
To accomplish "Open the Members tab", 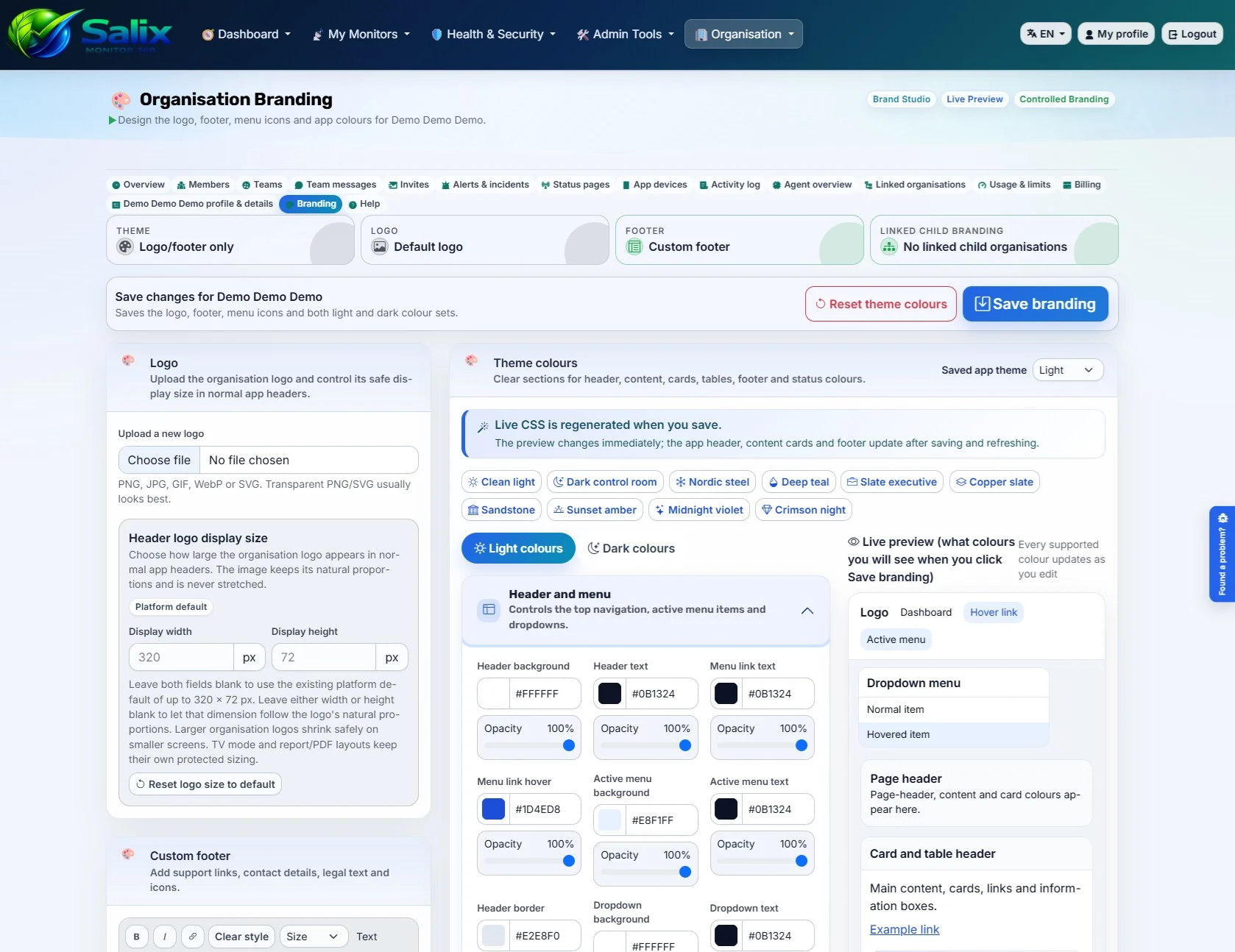I will [203, 185].
